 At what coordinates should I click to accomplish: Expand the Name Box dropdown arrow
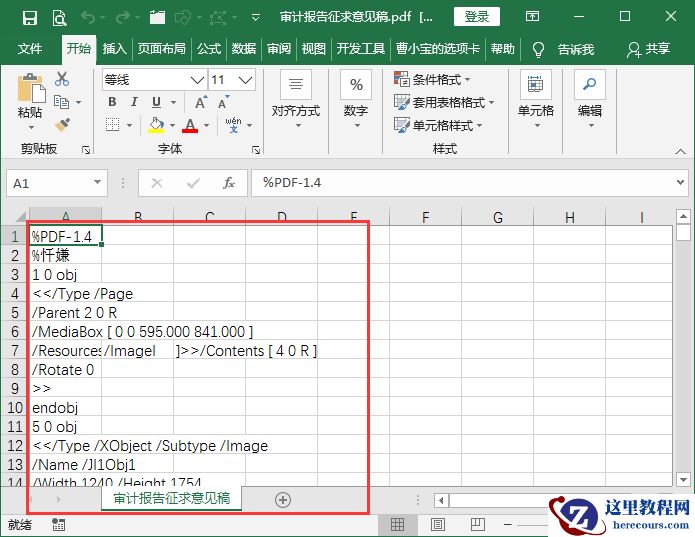tap(97, 183)
